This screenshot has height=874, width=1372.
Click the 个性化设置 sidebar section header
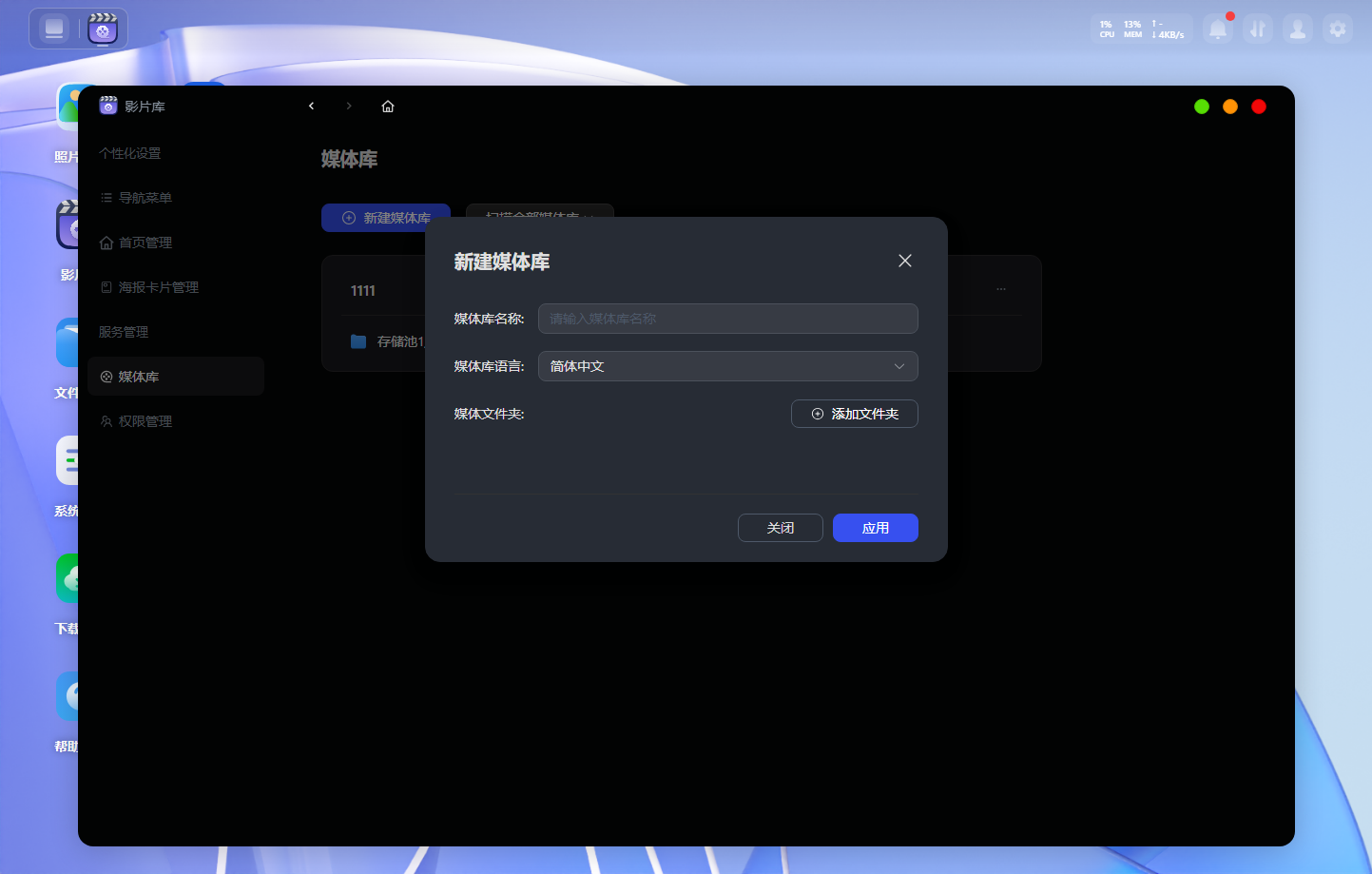[x=130, y=153]
